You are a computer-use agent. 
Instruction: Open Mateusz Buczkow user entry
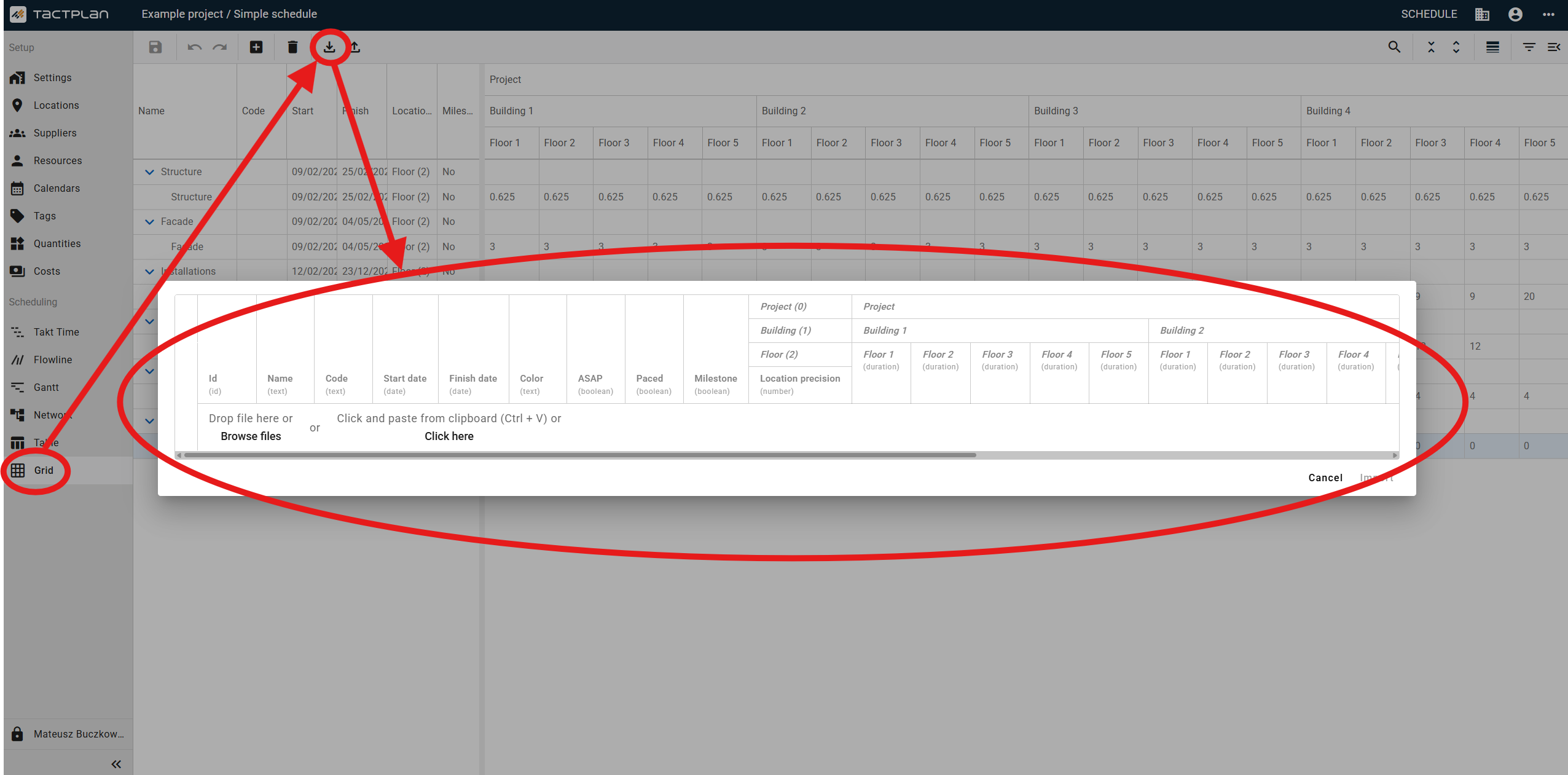(68, 734)
